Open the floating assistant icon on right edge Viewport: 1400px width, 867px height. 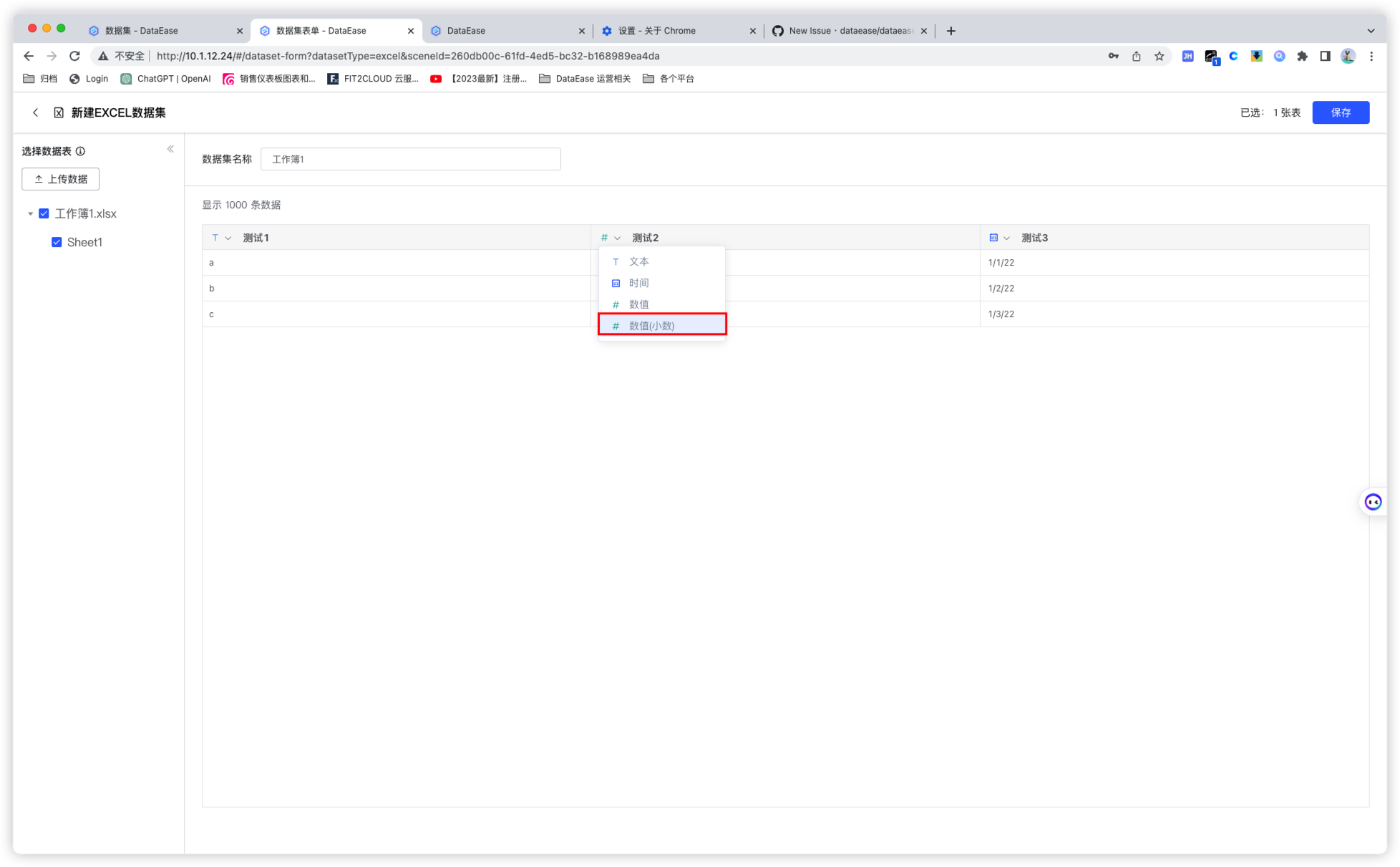[1374, 501]
